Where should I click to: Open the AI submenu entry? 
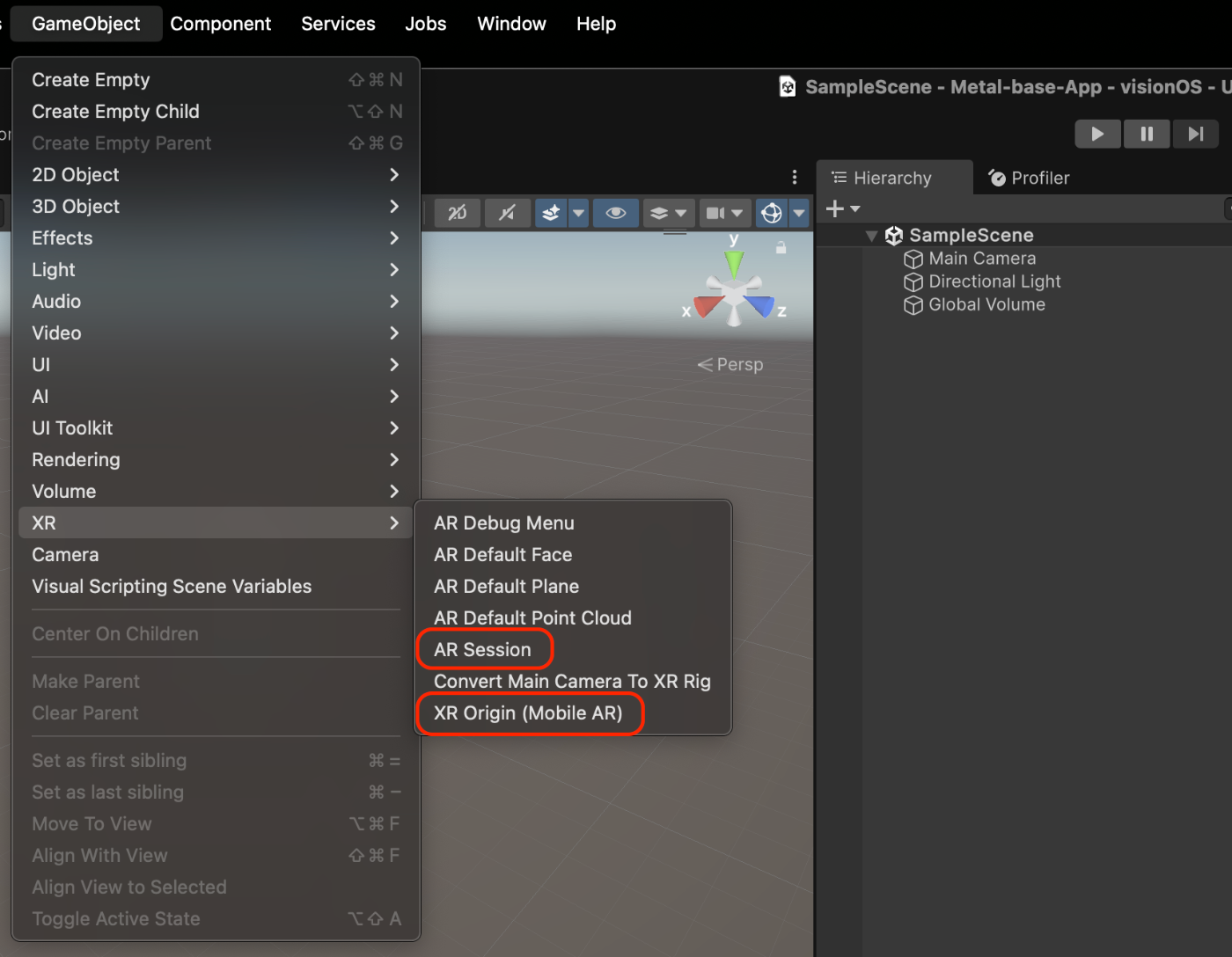216,397
